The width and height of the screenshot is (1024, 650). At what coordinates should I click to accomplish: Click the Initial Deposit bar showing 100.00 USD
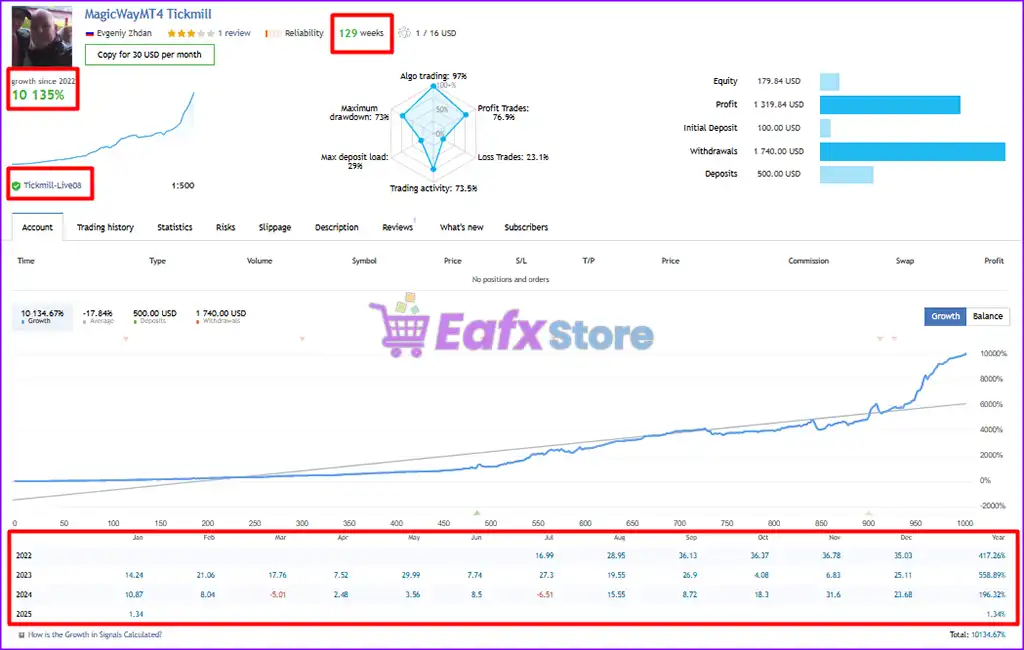pos(825,128)
